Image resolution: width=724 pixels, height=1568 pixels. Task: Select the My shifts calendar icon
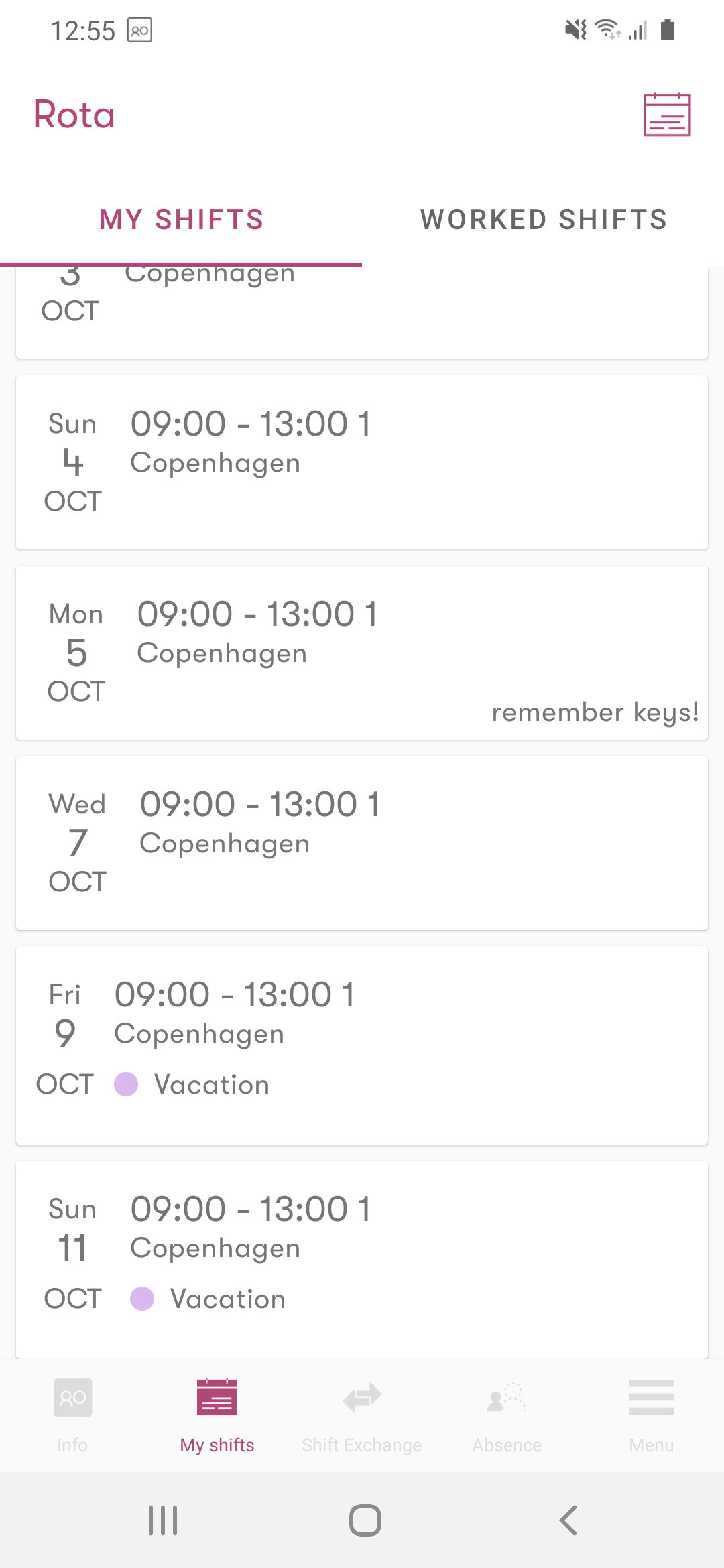(217, 1396)
